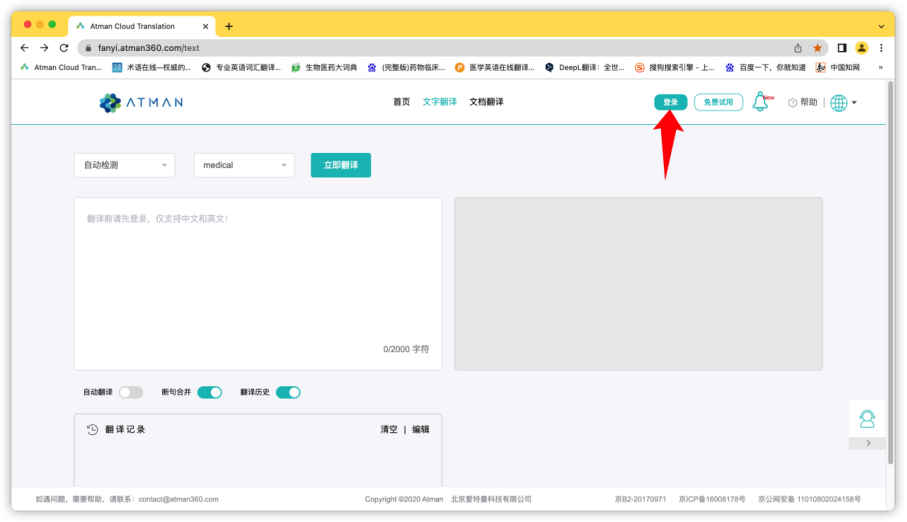Viewport: 907px width, 522px height.
Task: Click the 登录 login button
Action: point(670,102)
